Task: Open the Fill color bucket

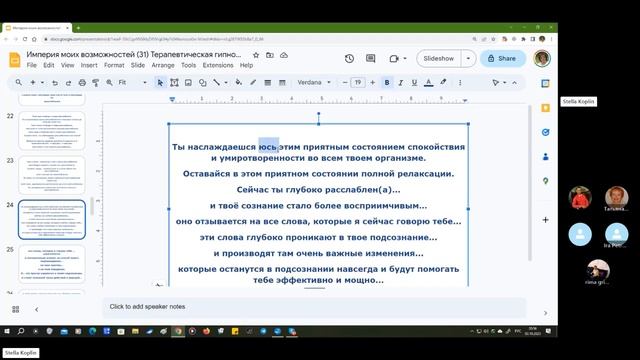Action: tap(239, 82)
